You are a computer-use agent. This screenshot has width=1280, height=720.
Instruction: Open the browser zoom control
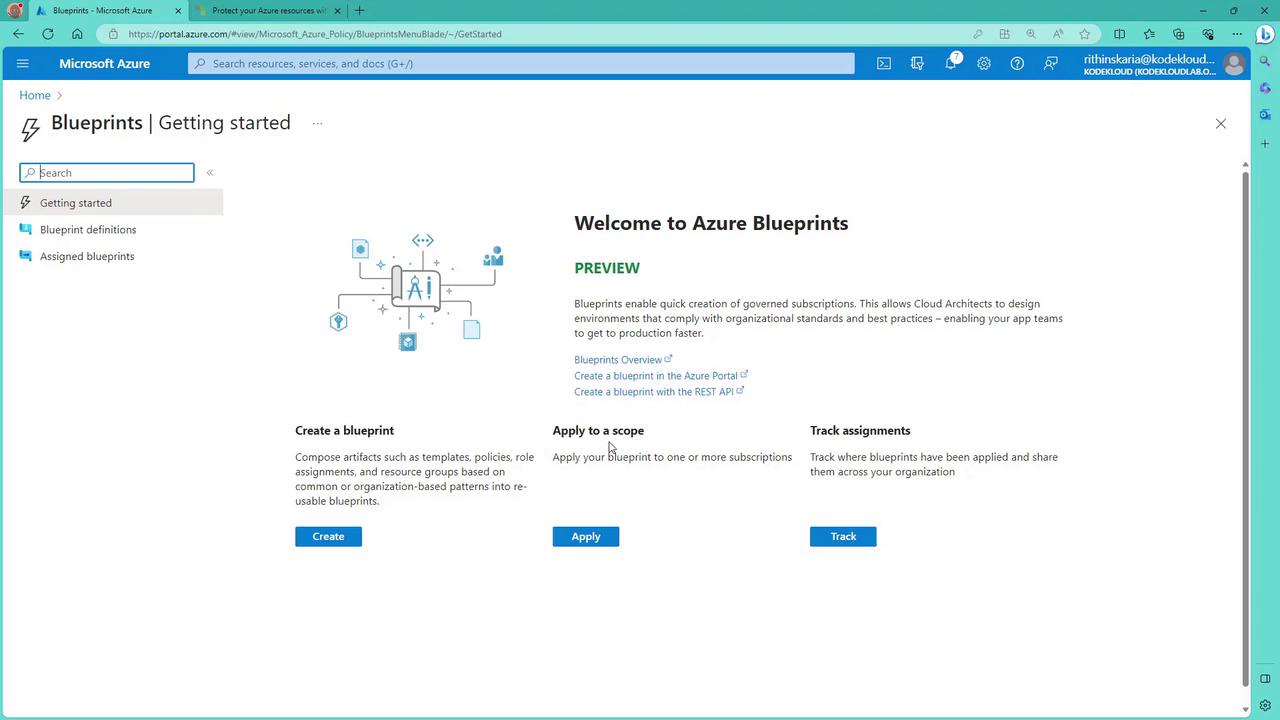pos(1031,34)
